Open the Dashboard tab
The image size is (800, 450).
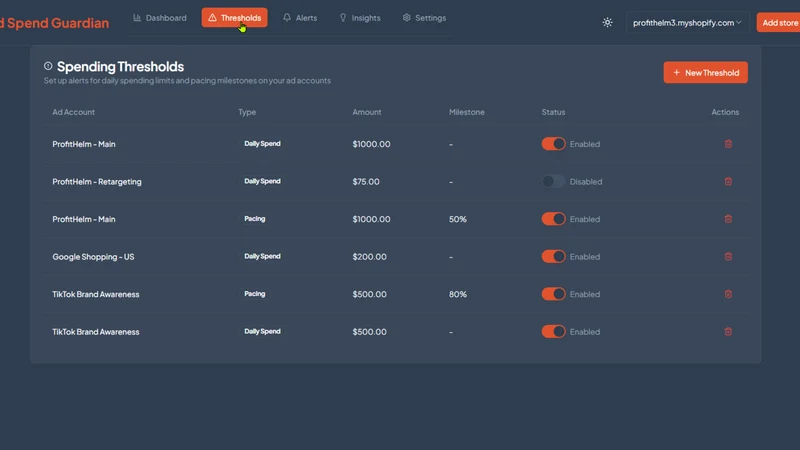[160, 18]
